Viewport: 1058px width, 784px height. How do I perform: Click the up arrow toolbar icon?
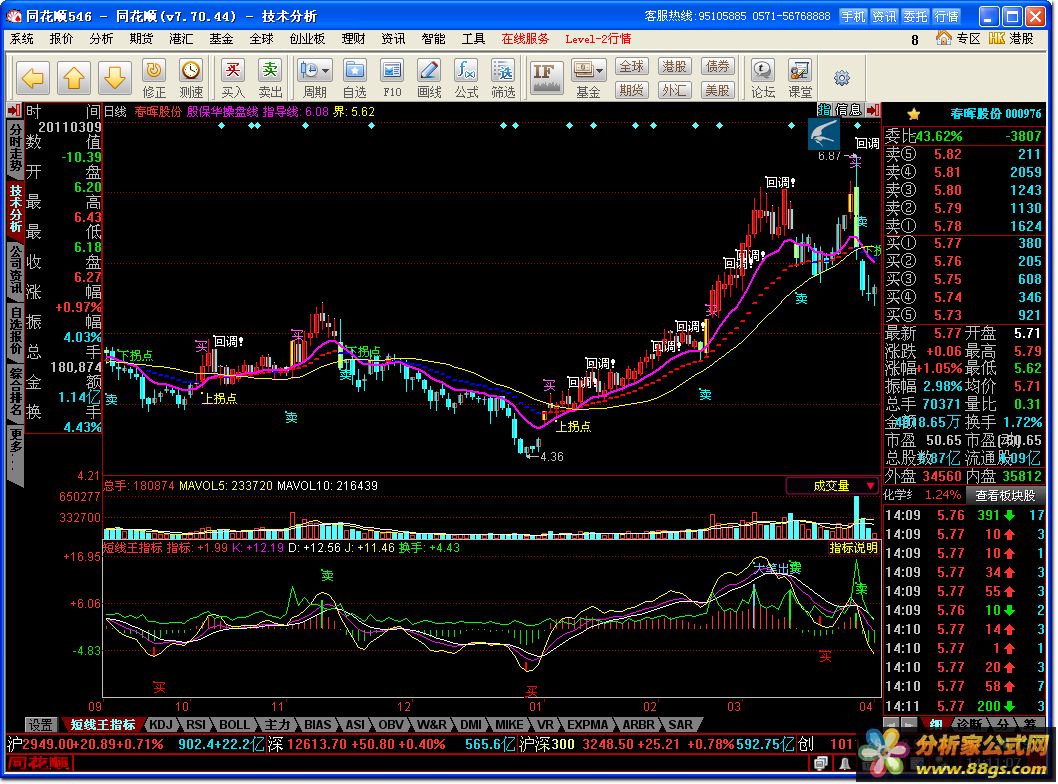[74, 78]
